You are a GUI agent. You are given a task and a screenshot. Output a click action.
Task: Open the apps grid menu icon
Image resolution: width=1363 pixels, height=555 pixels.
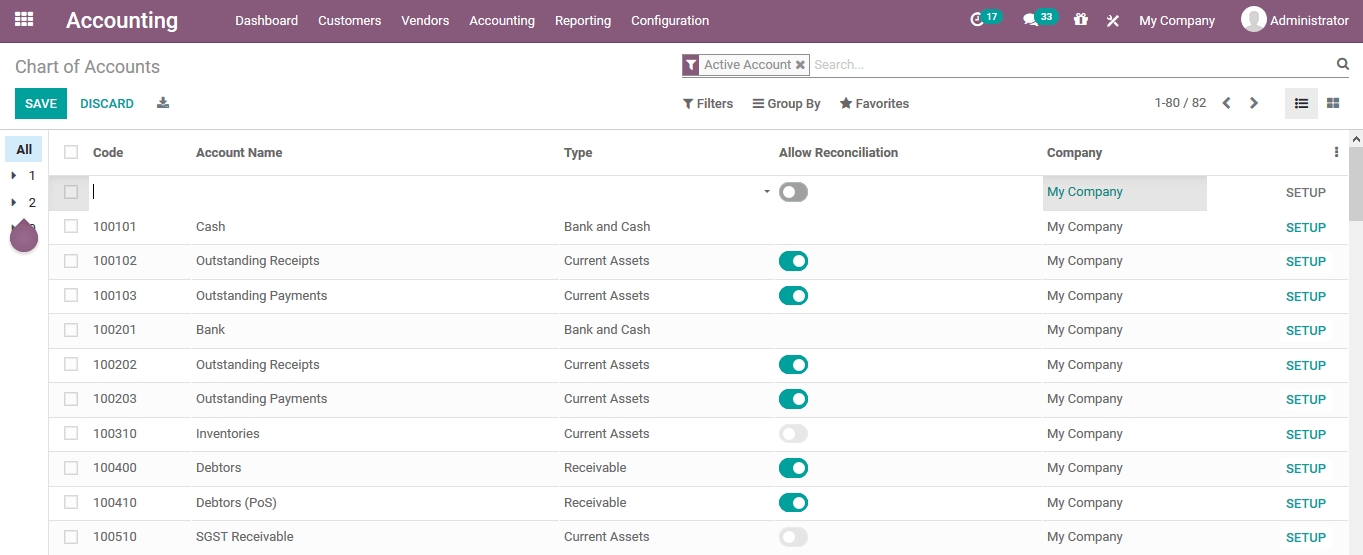(x=24, y=20)
